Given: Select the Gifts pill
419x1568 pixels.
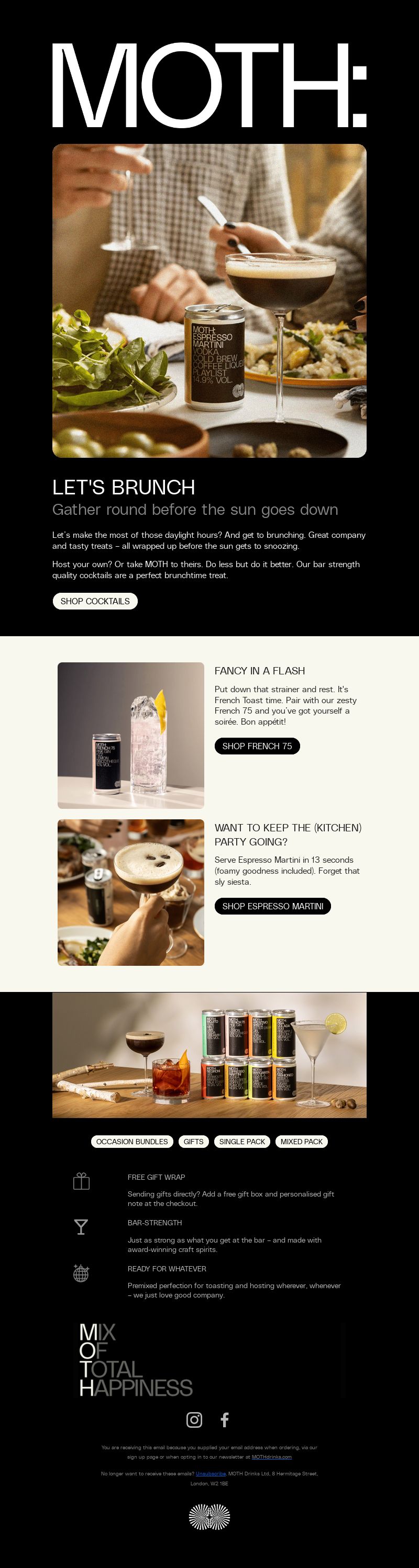Looking at the screenshot, I should [194, 1142].
